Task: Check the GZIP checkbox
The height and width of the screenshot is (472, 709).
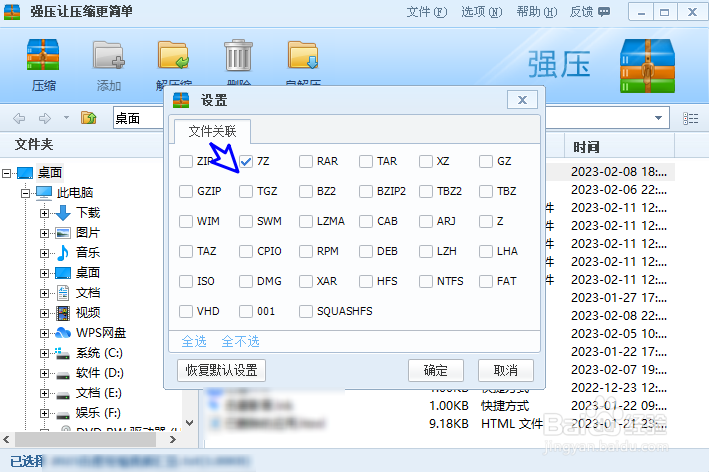Action: coord(186,191)
